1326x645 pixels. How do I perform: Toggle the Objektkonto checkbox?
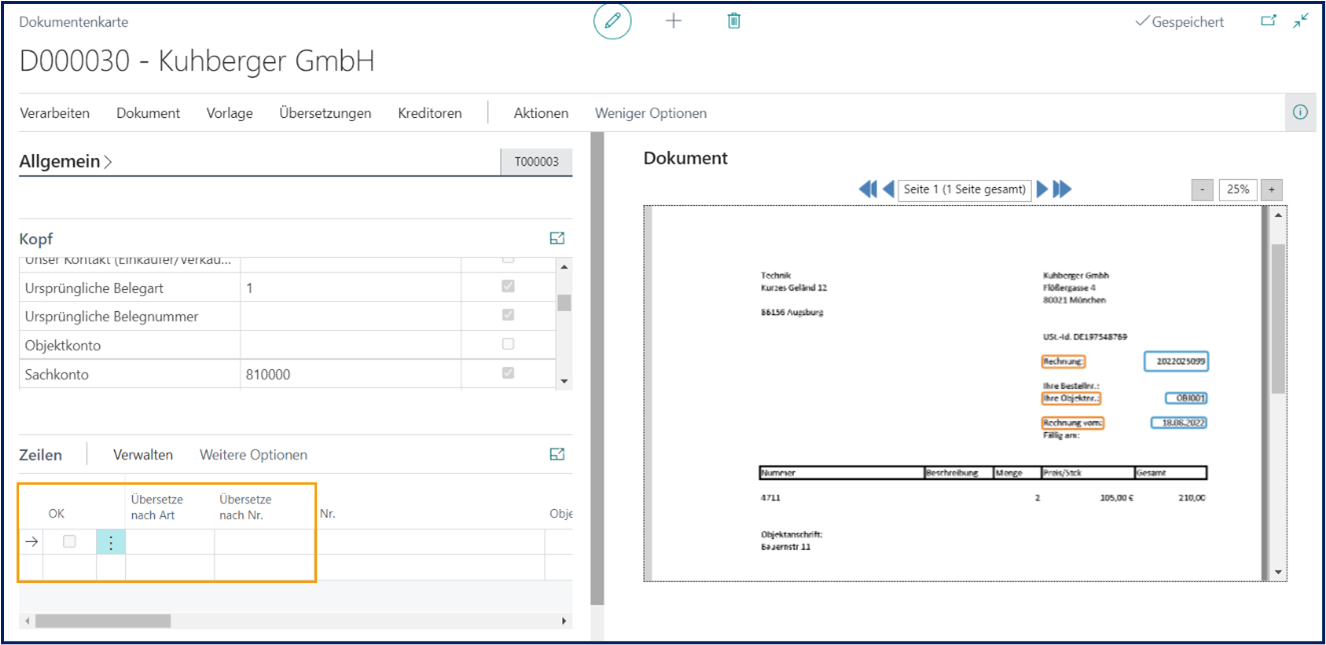(x=508, y=345)
